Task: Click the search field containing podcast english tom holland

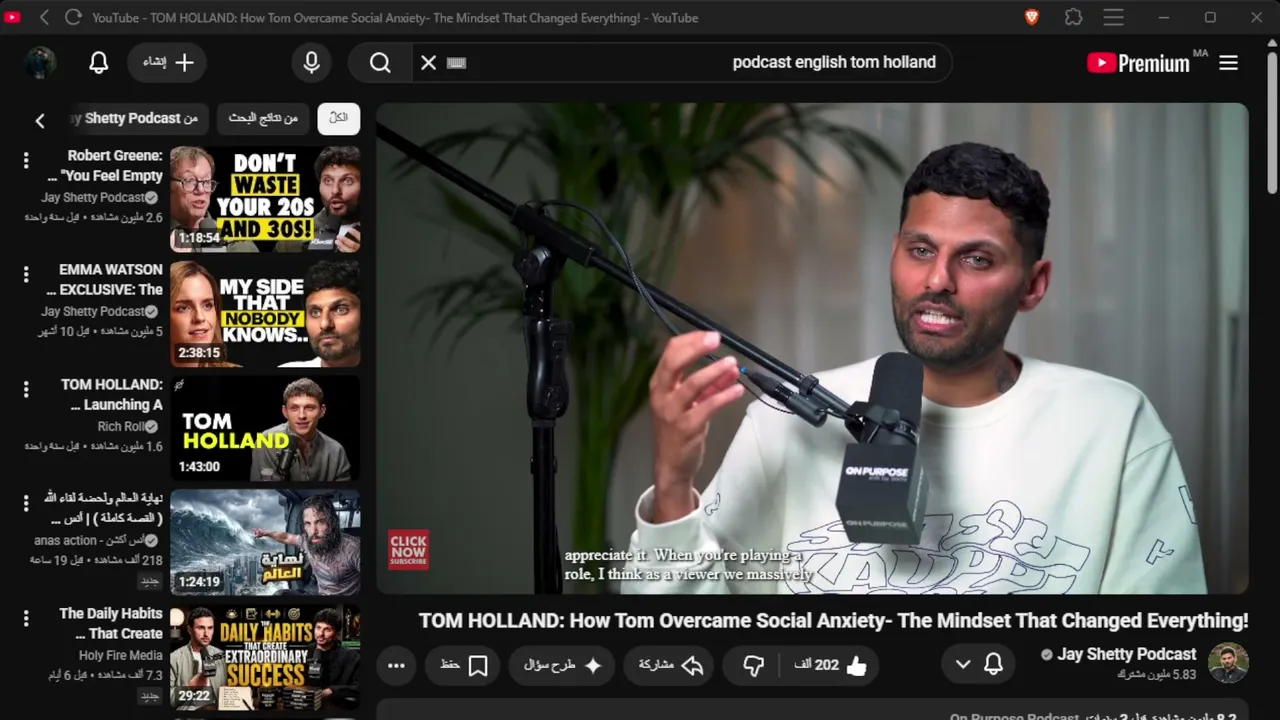Action: coord(681,62)
